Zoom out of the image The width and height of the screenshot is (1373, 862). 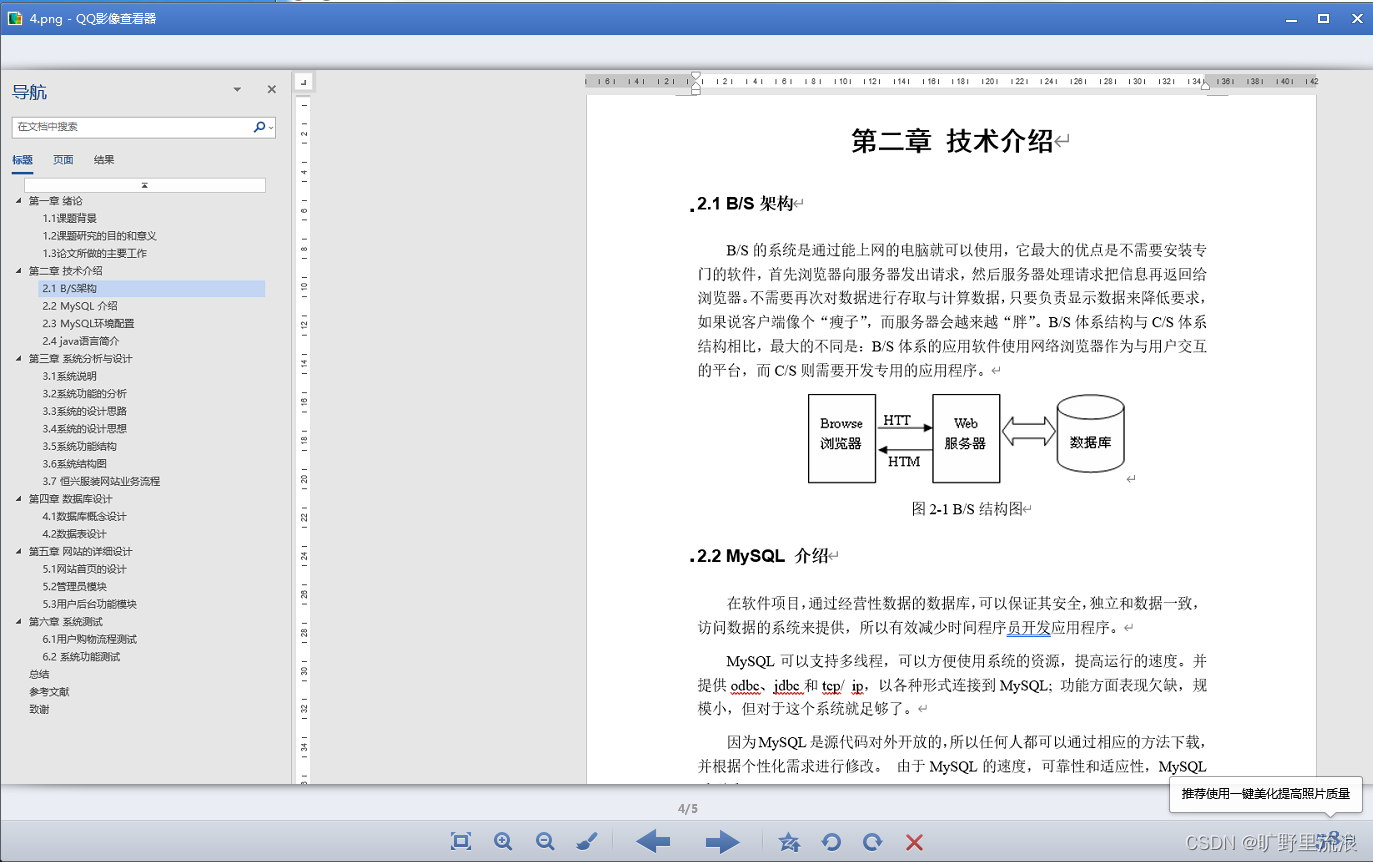(x=544, y=841)
